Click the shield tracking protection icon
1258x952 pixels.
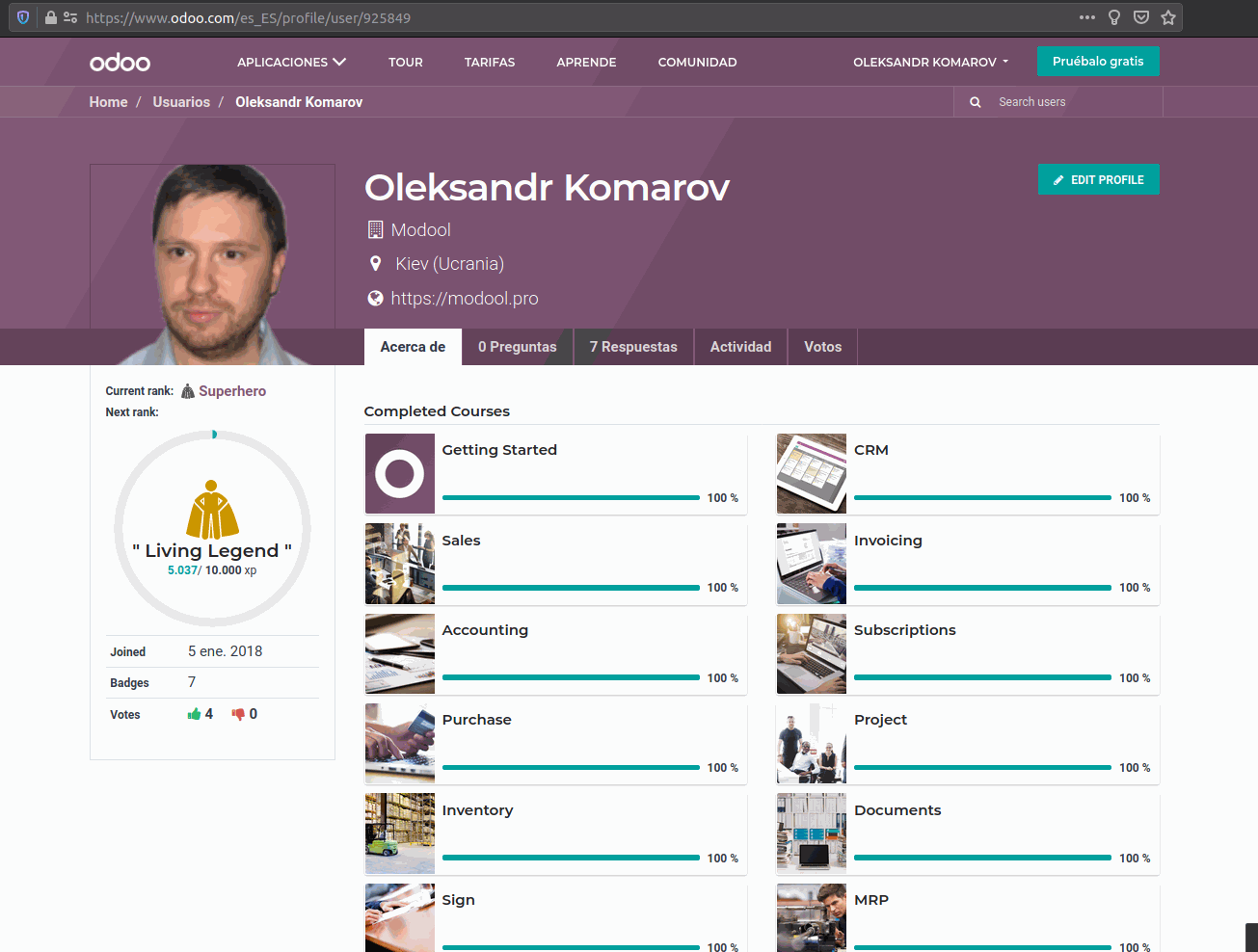(x=23, y=17)
